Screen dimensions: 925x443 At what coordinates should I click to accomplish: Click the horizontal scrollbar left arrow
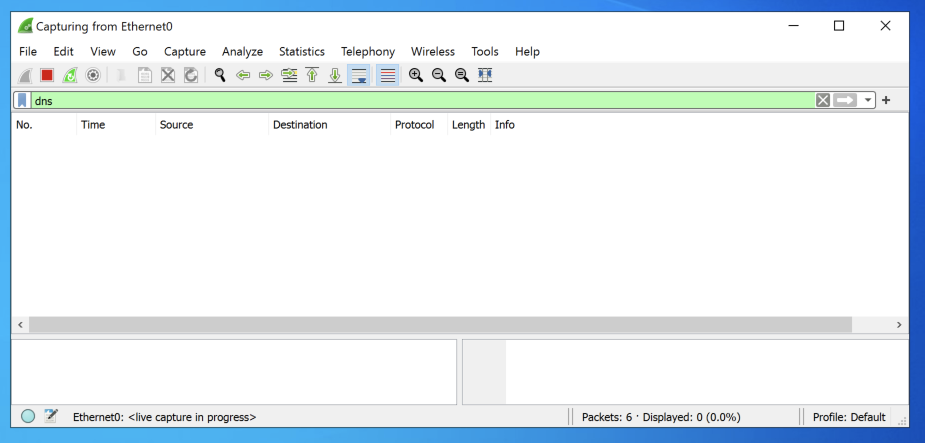point(19,324)
